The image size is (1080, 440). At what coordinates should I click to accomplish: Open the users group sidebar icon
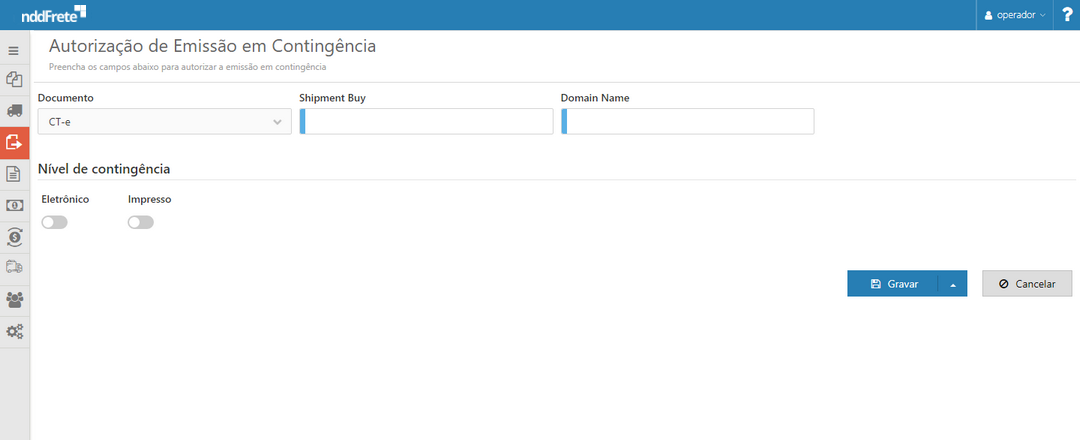[x=14, y=300]
